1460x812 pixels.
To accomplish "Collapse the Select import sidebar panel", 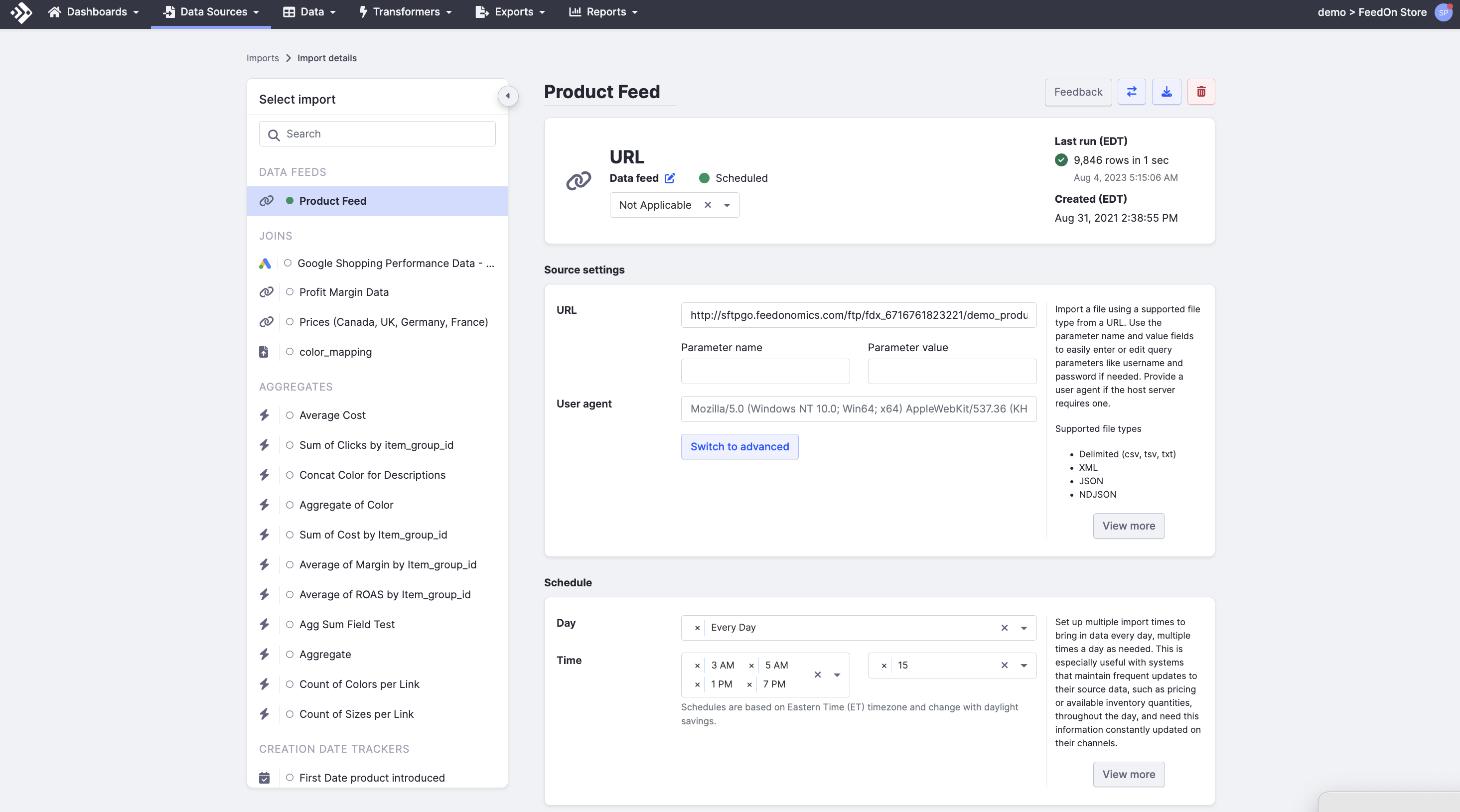I will pos(507,96).
